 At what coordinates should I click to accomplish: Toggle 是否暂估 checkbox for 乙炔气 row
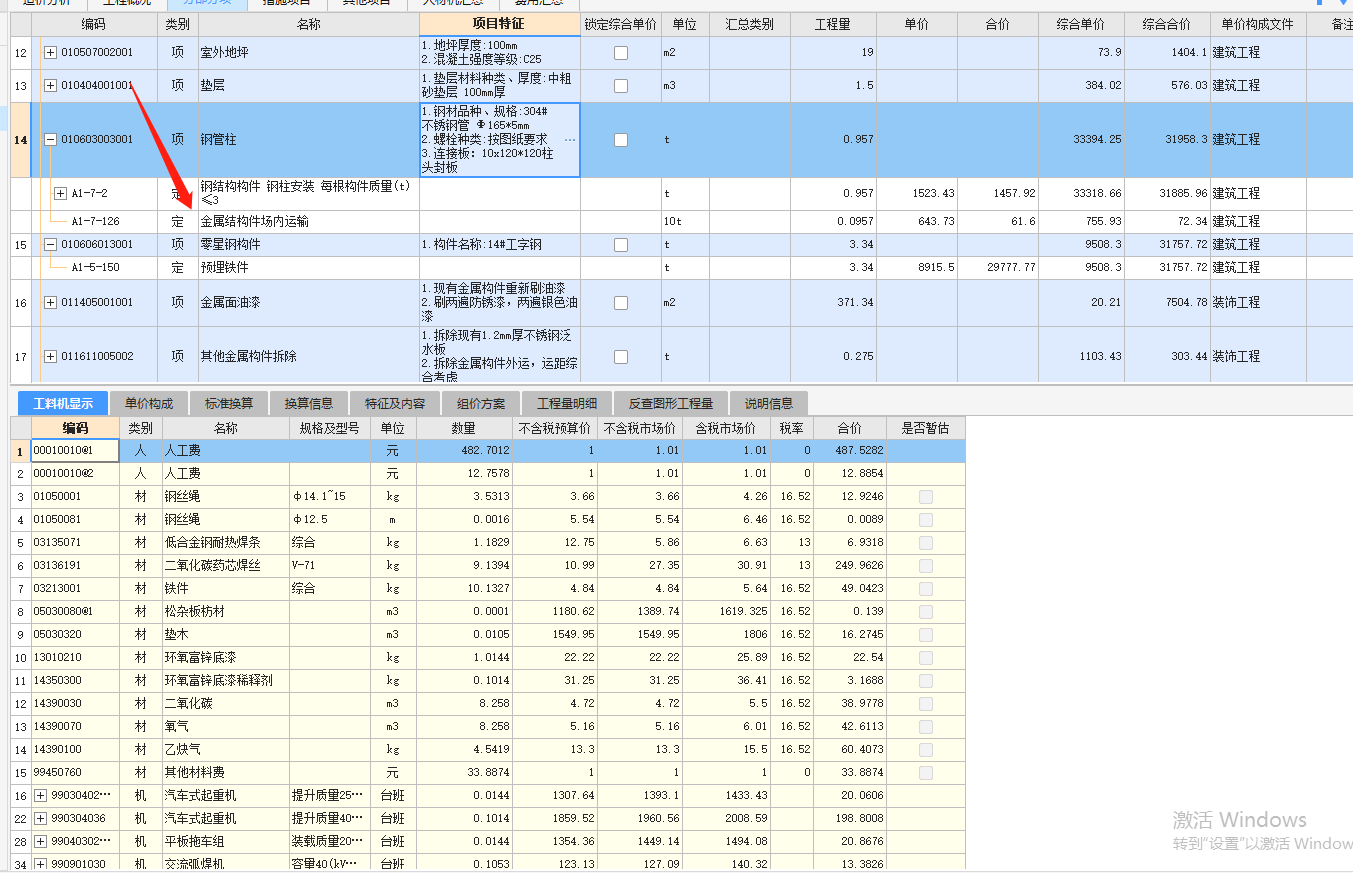click(926, 749)
